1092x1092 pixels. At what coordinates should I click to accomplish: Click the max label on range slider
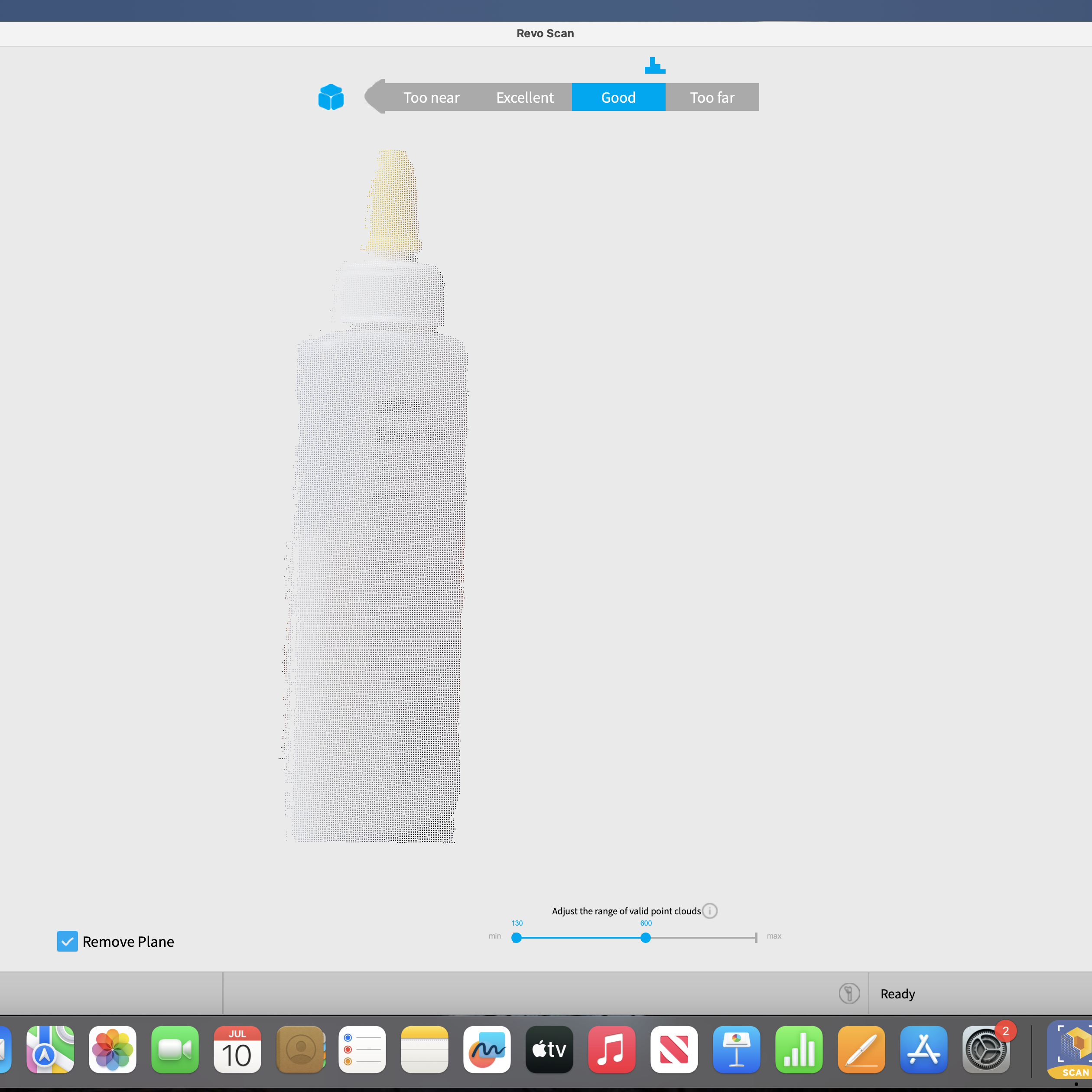774,936
